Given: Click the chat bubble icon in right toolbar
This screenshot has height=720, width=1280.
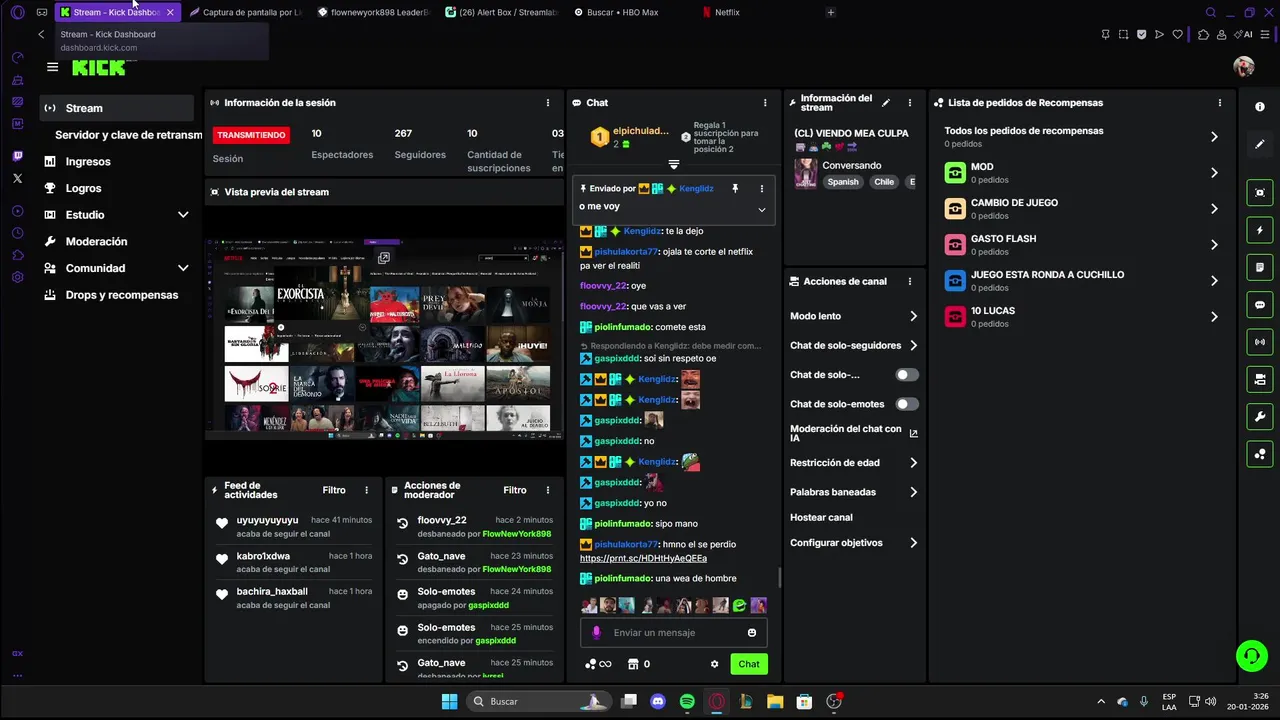Looking at the screenshot, I should (1260, 305).
